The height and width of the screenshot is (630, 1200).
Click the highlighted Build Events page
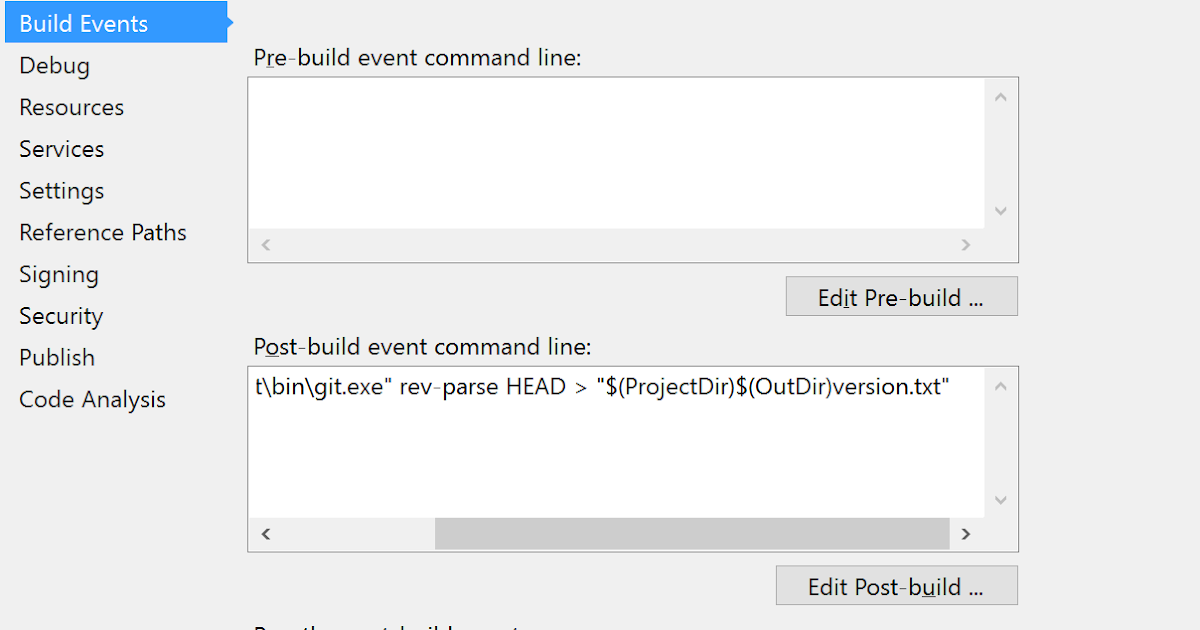(x=82, y=22)
